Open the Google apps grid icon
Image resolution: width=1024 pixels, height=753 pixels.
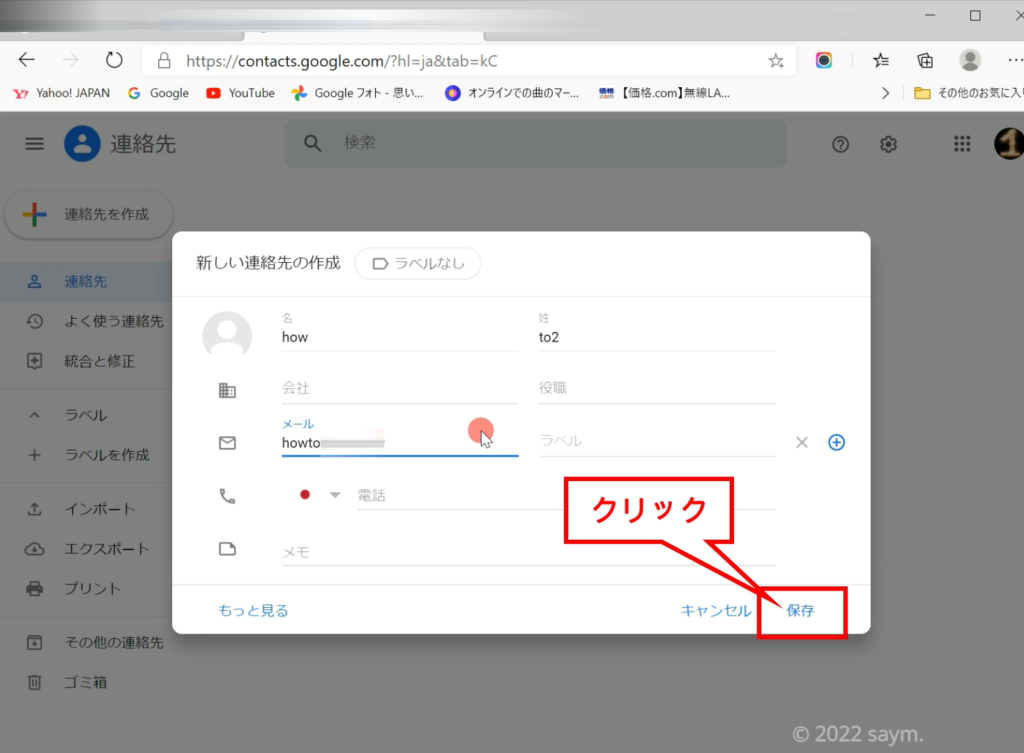[962, 144]
